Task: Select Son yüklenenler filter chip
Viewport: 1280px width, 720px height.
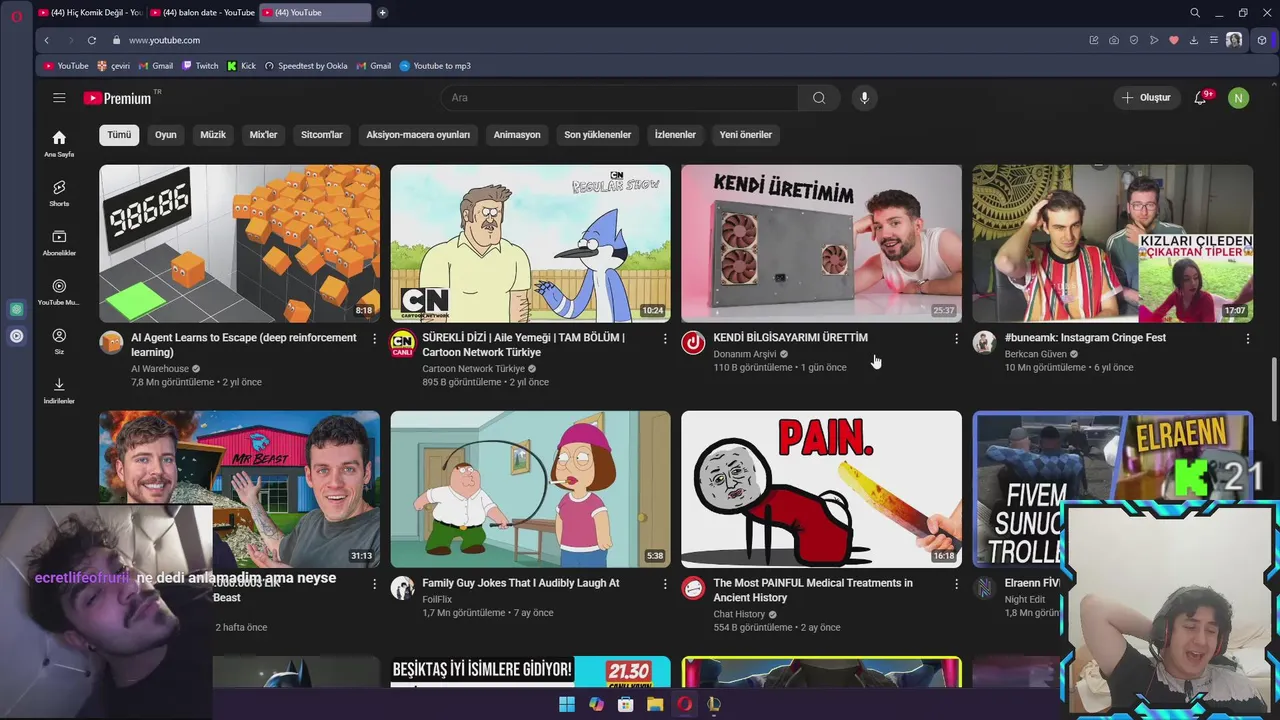Action: (598, 135)
